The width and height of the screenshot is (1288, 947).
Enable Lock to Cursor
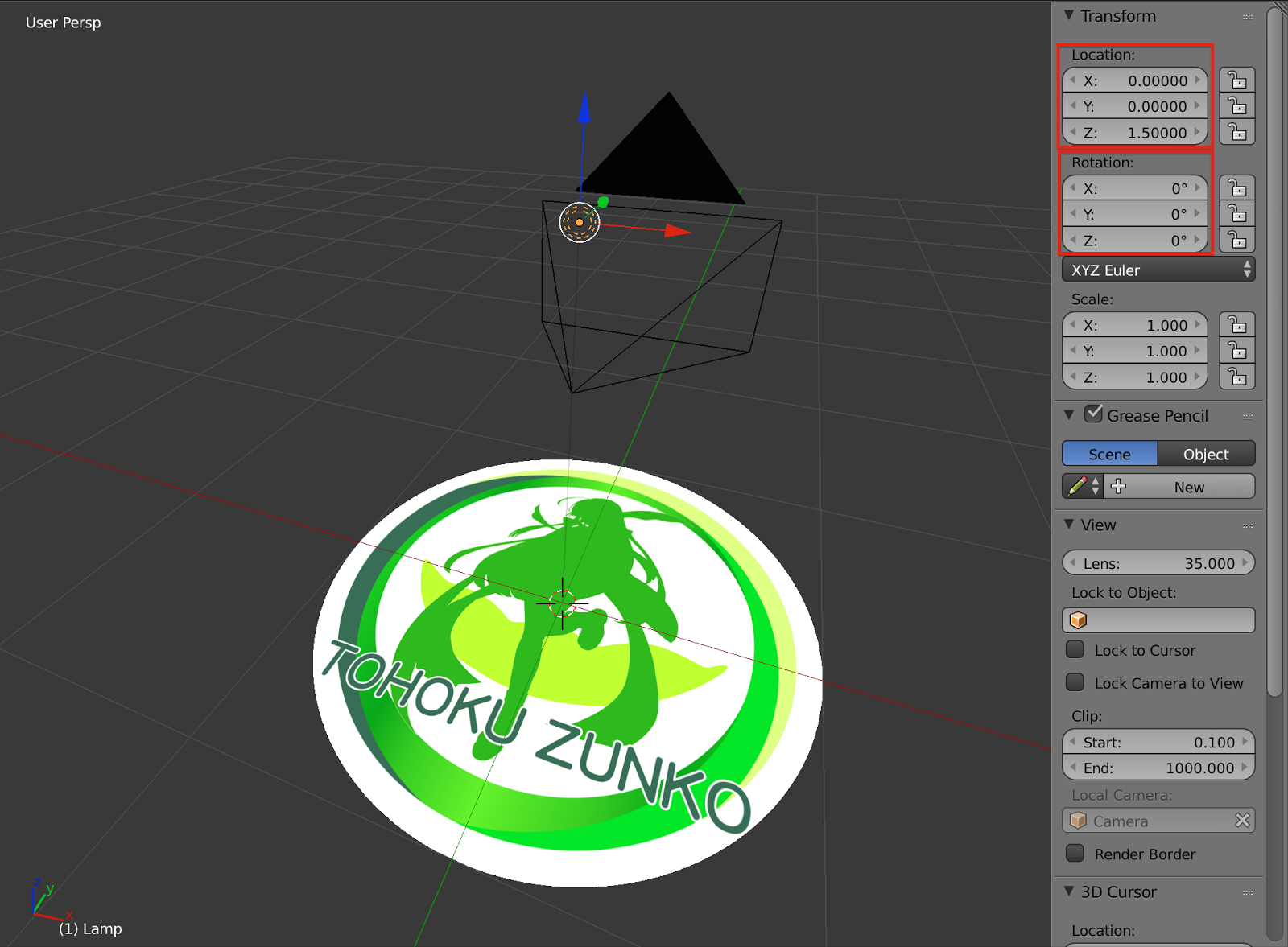(x=1075, y=649)
